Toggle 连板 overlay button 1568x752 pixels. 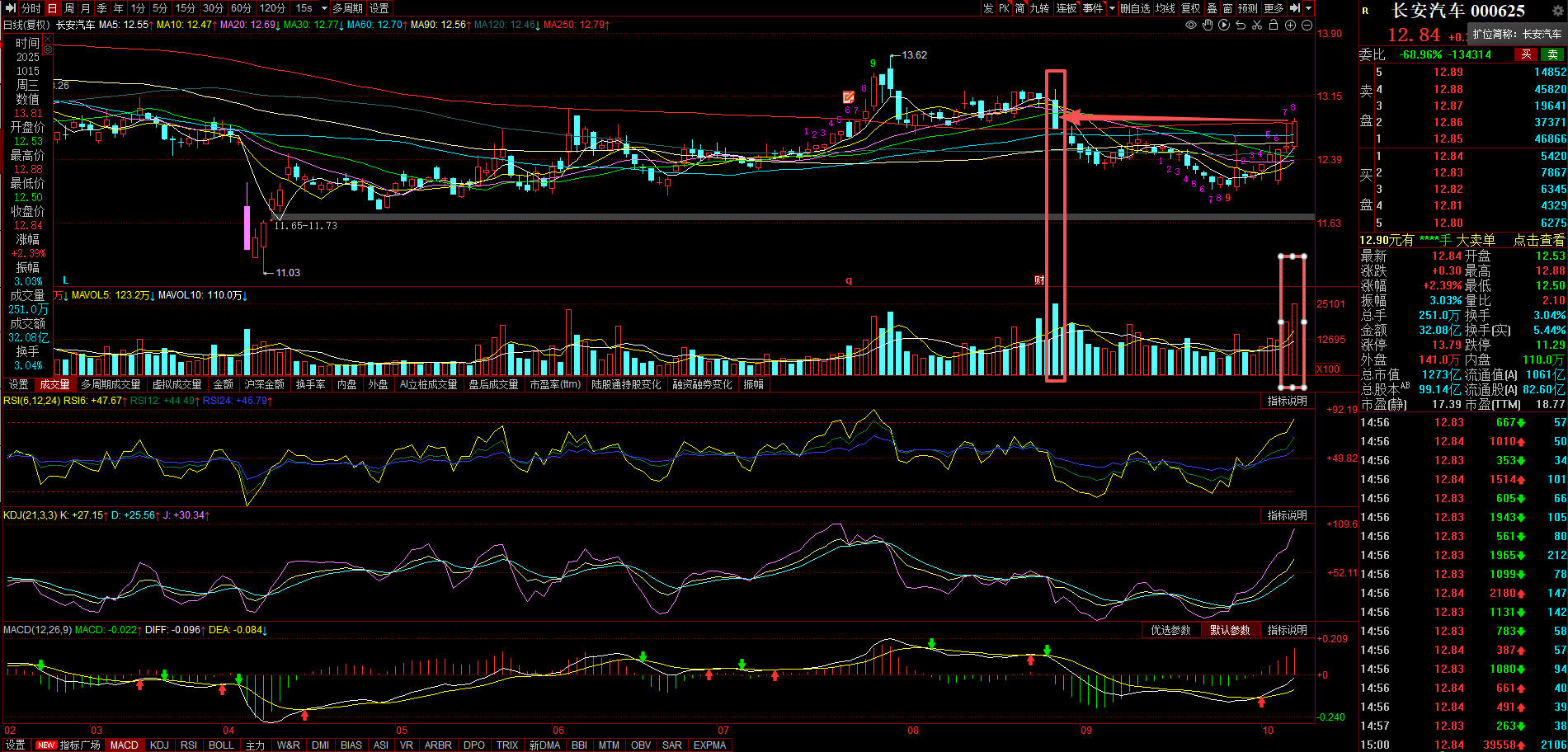[x=1067, y=8]
